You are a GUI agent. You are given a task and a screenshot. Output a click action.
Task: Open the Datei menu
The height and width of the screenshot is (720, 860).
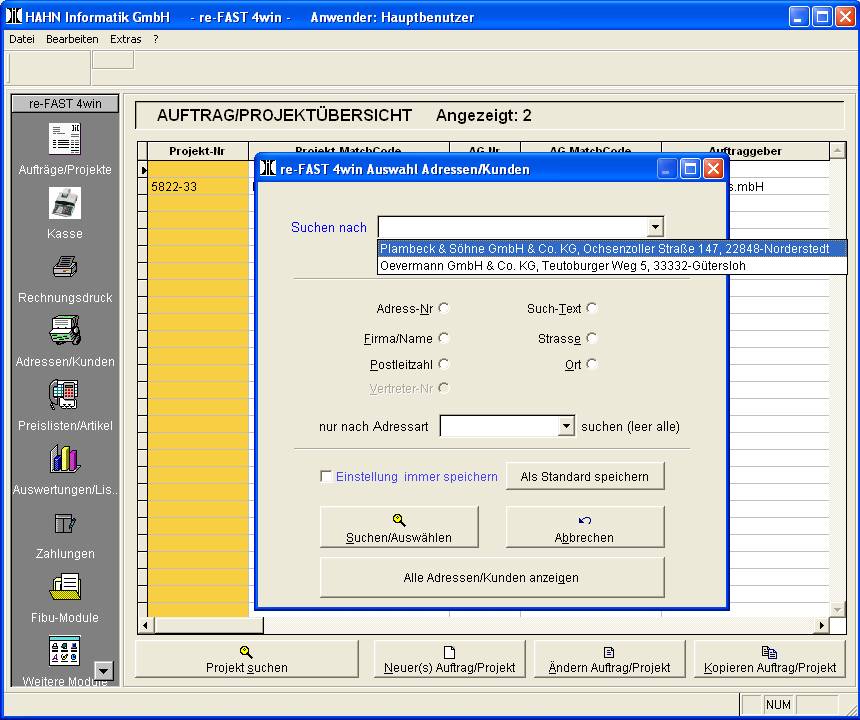coord(22,39)
